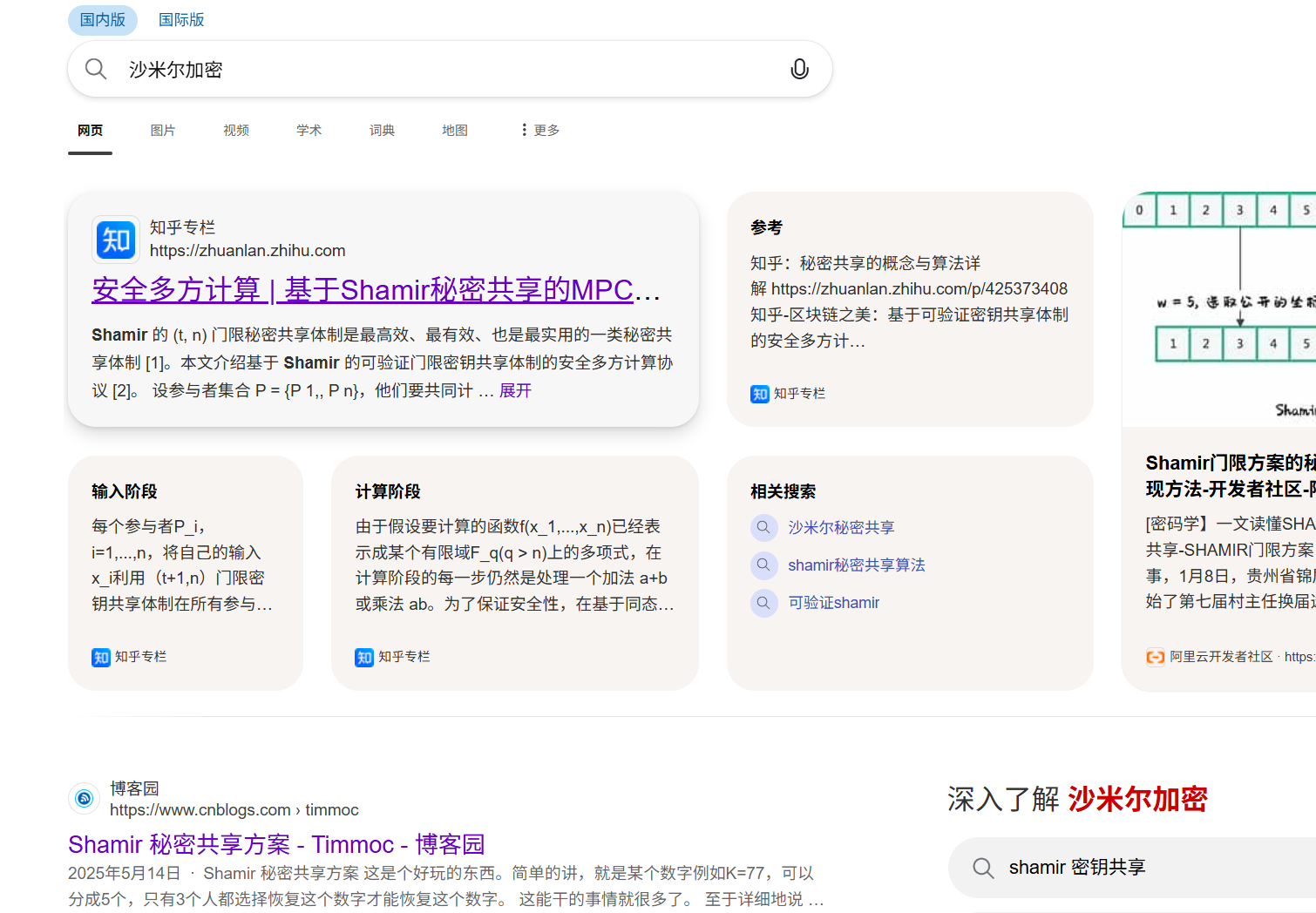Click the Shamir diagram thumbnail image
1316x913 pixels.
click(1220, 309)
